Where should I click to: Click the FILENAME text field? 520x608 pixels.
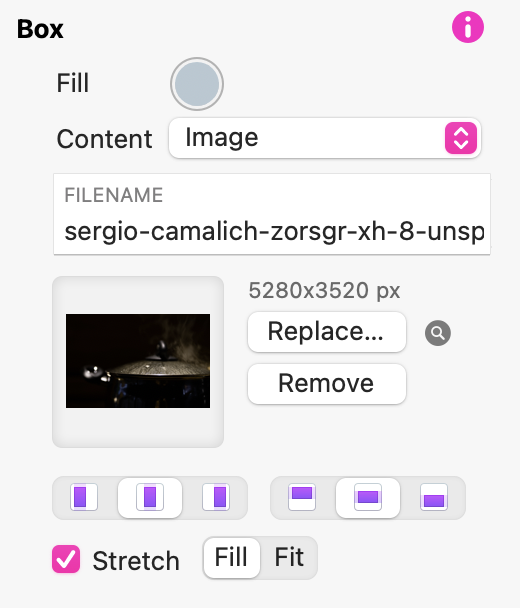click(x=272, y=214)
